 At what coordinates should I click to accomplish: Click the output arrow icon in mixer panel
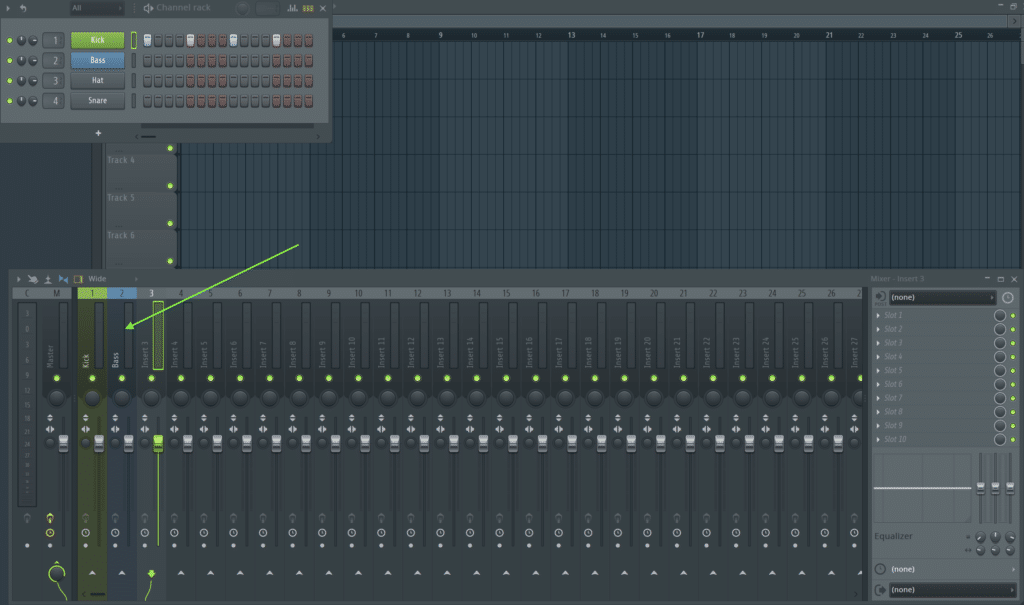point(880,589)
